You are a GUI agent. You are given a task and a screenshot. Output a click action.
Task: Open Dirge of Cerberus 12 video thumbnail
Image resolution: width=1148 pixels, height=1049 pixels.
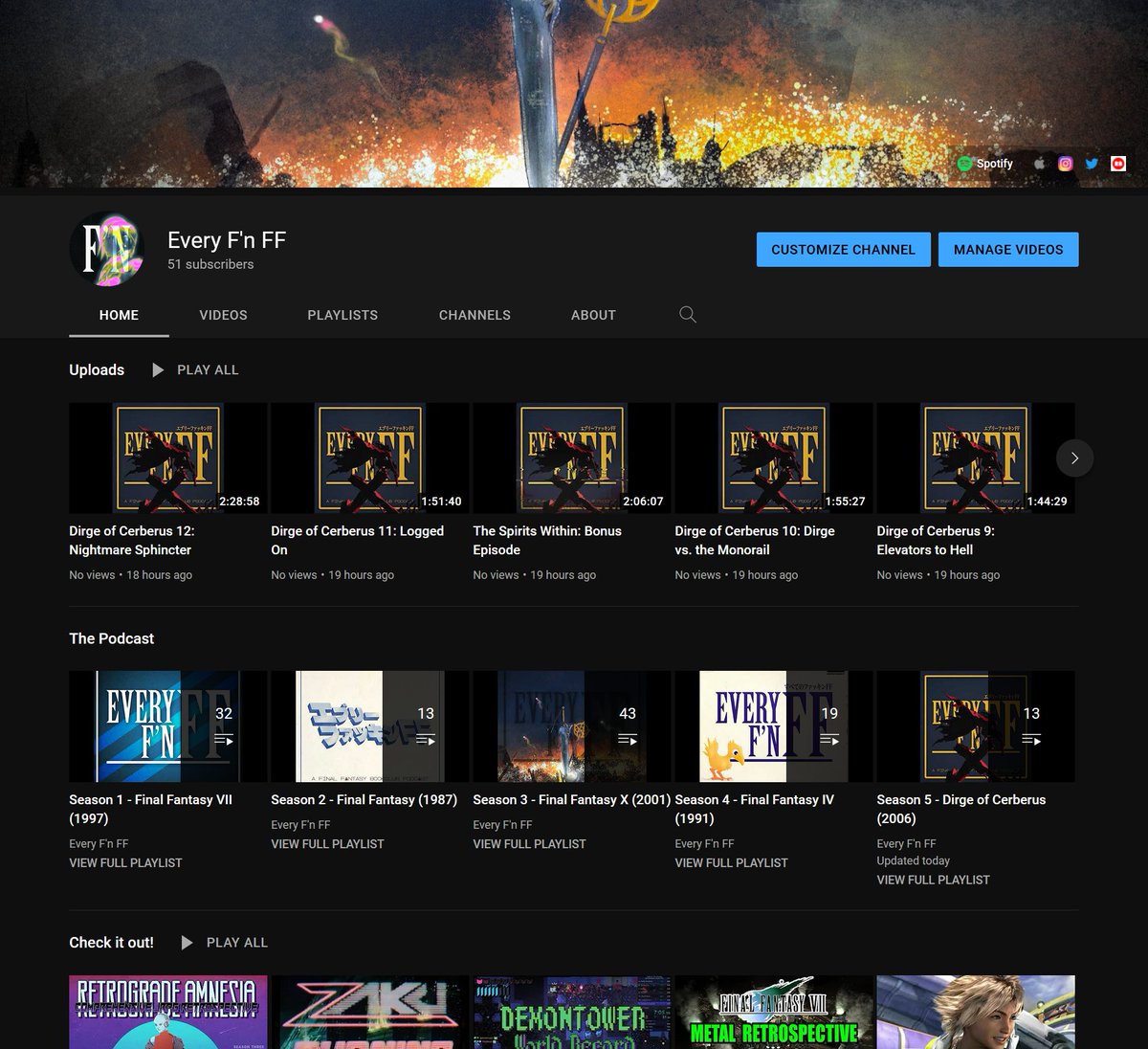[167, 458]
